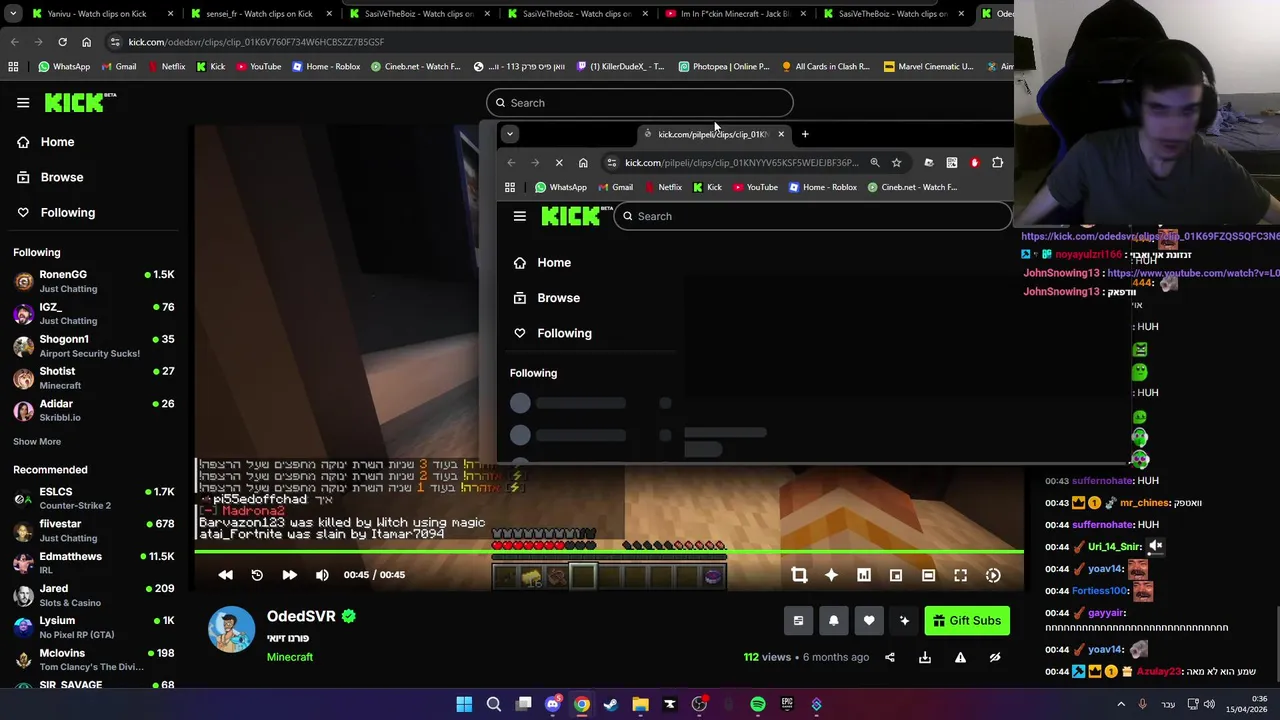Click the OdedSVR channel avatar
The width and height of the screenshot is (1280, 720).
tap(231, 630)
